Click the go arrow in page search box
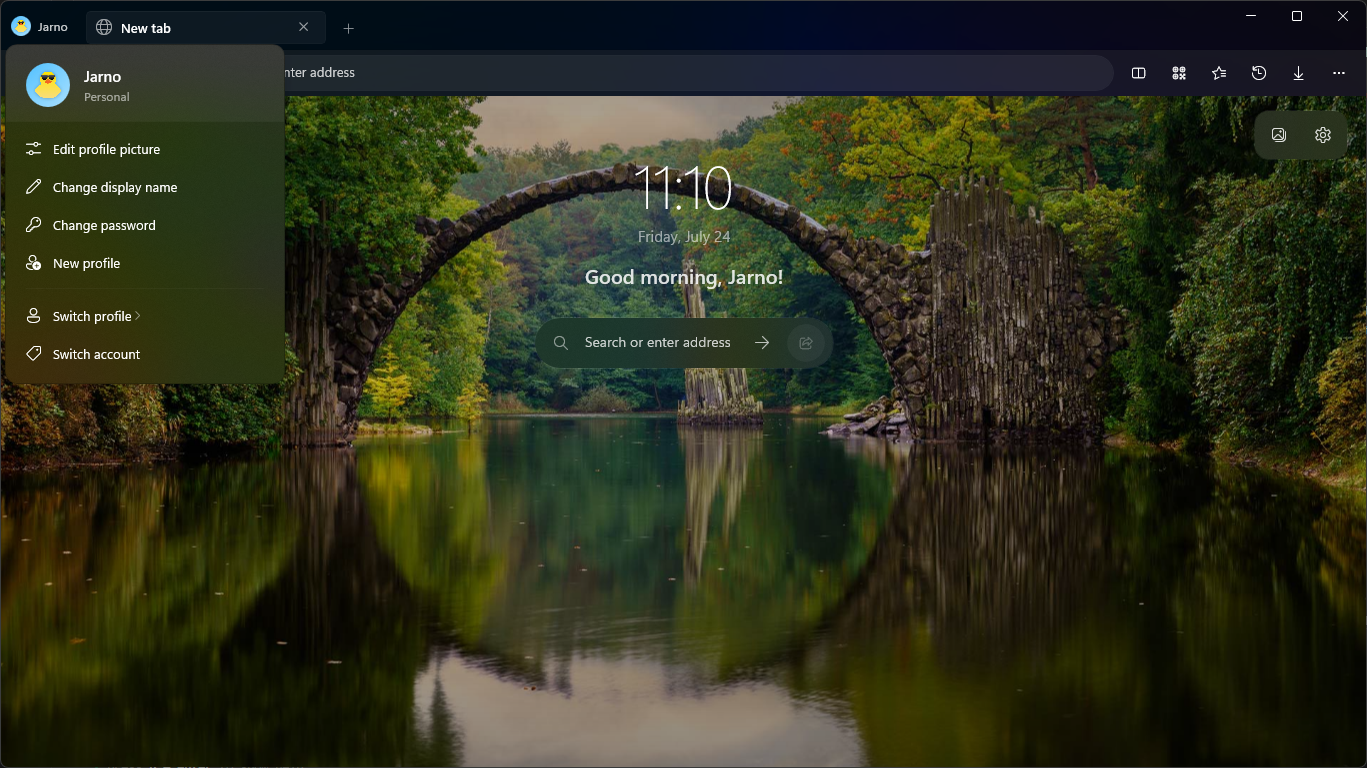1367x768 pixels. pyautogui.click(x=762, y=343)
